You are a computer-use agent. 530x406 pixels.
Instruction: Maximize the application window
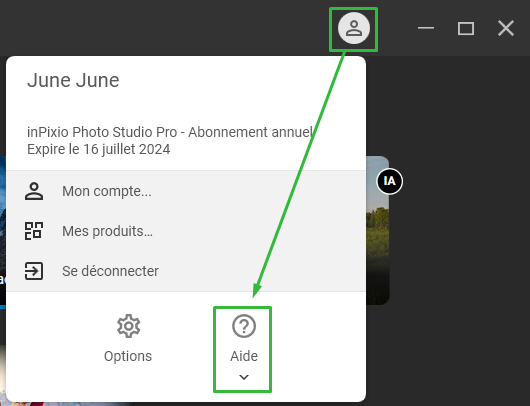466,28
